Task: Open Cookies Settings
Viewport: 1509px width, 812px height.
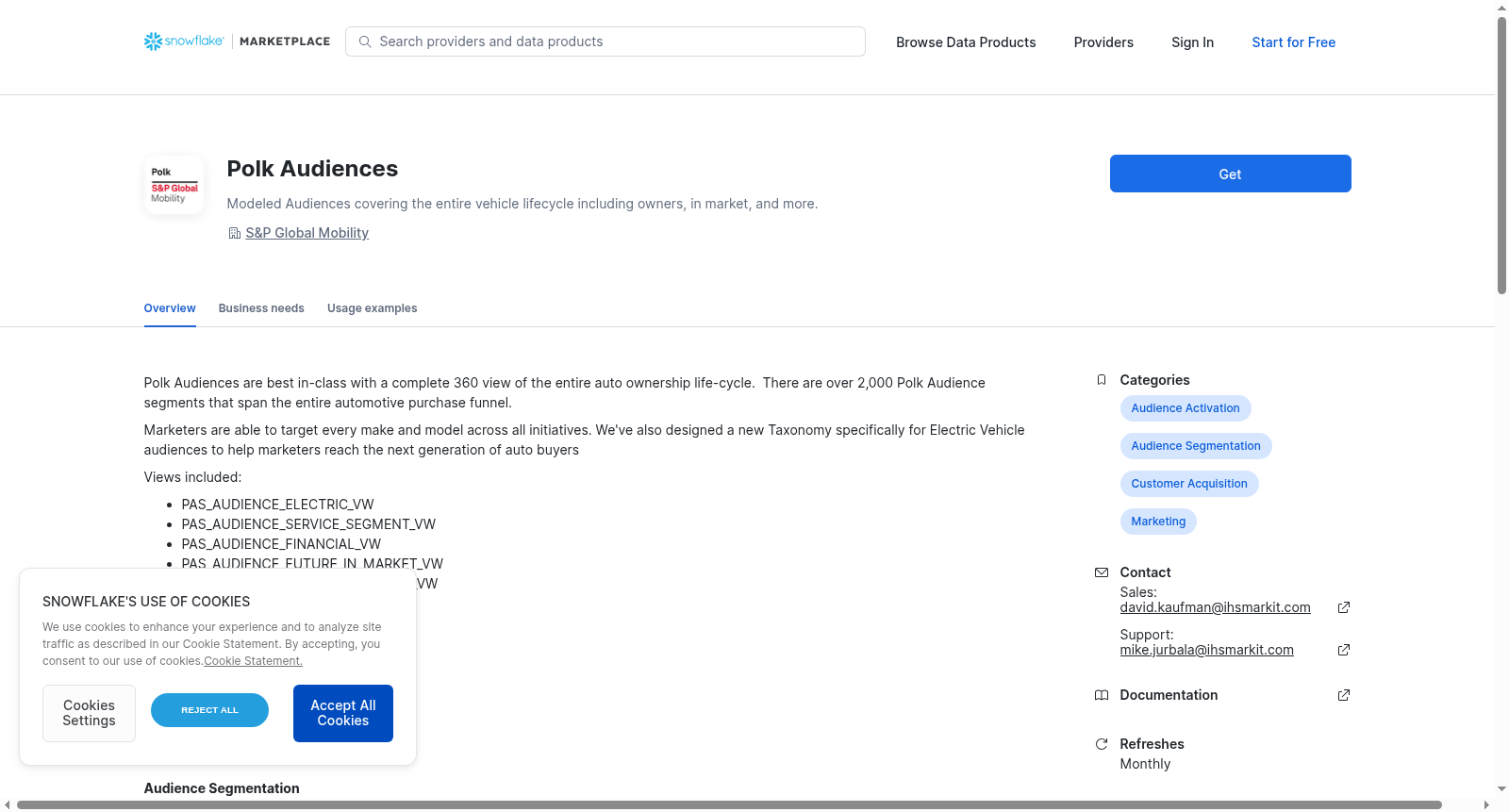Action: [x=89, y=713]
